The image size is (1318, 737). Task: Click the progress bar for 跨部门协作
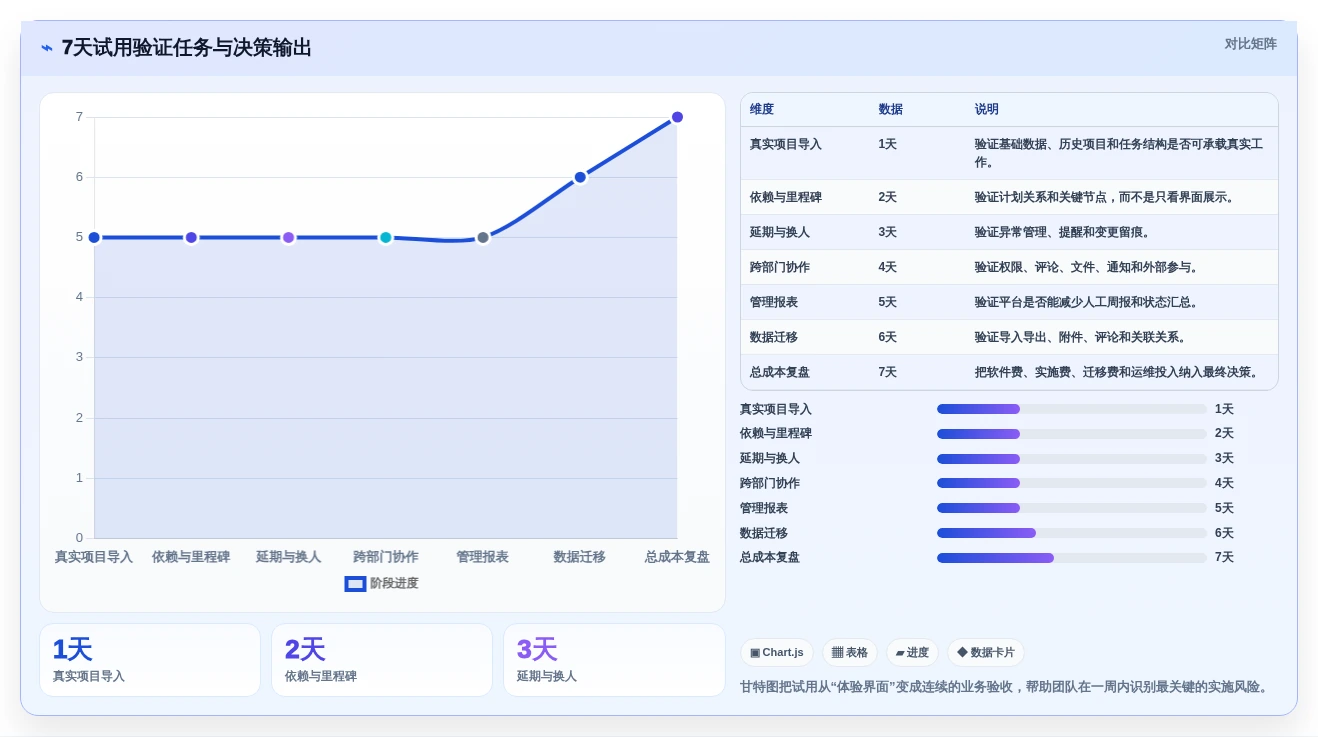[x=1071, y=483]
